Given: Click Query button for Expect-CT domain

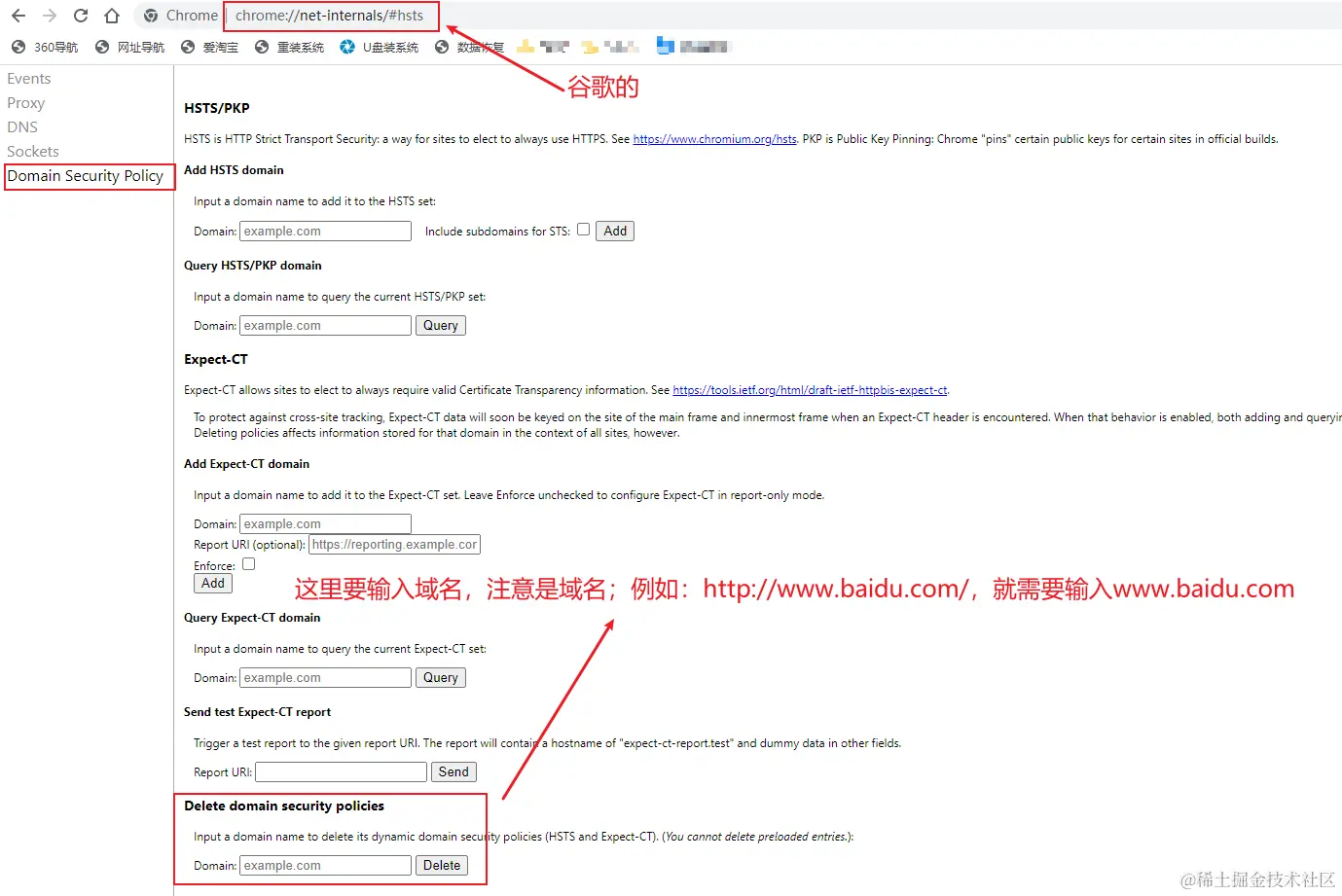Looking at the screenshot, I should (441, 677).
